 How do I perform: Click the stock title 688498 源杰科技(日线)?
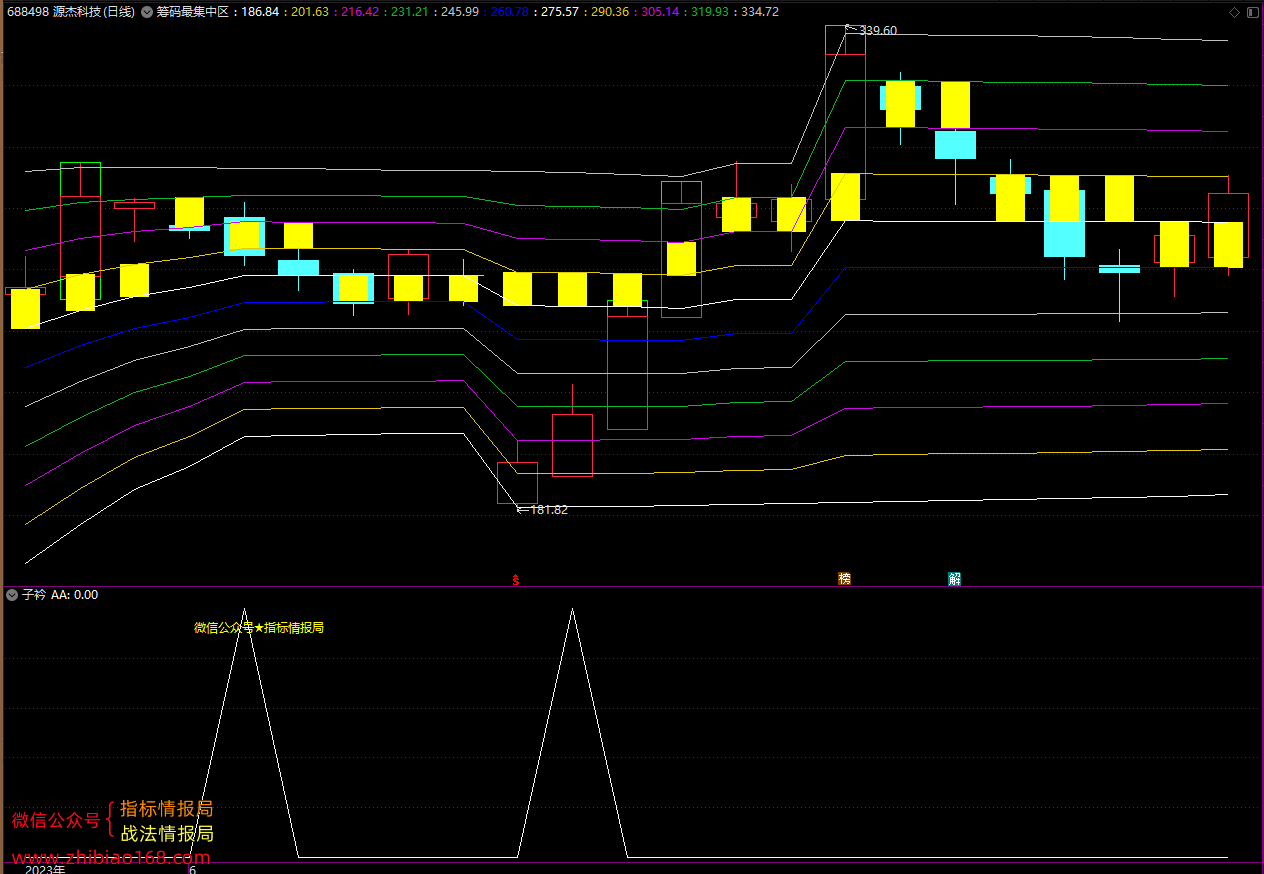tap(70, 12)
